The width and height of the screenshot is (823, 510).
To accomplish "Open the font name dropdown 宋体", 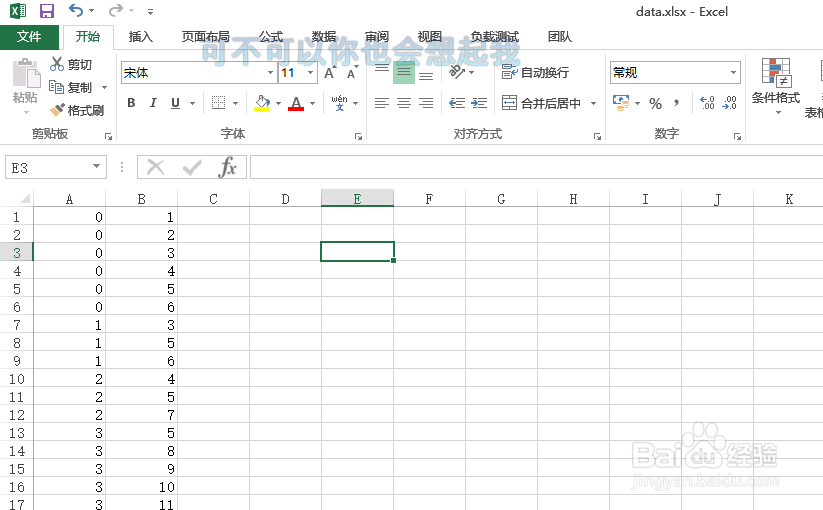I will pos(270,72).
